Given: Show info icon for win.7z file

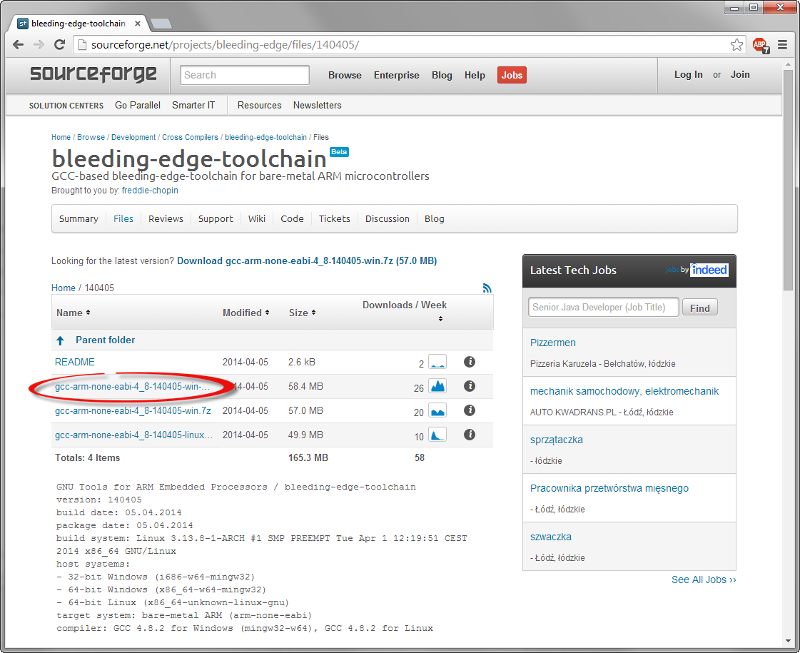Looking at the screenshot, I should coord(469,410).
